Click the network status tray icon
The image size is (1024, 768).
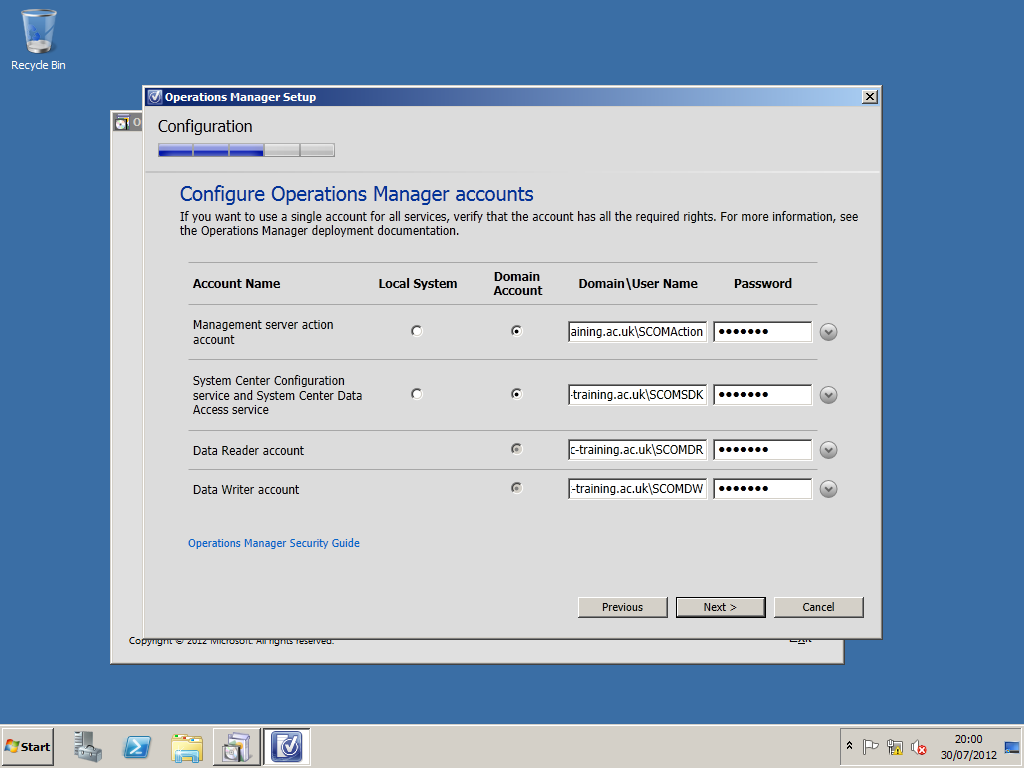(x=895, y=746)
